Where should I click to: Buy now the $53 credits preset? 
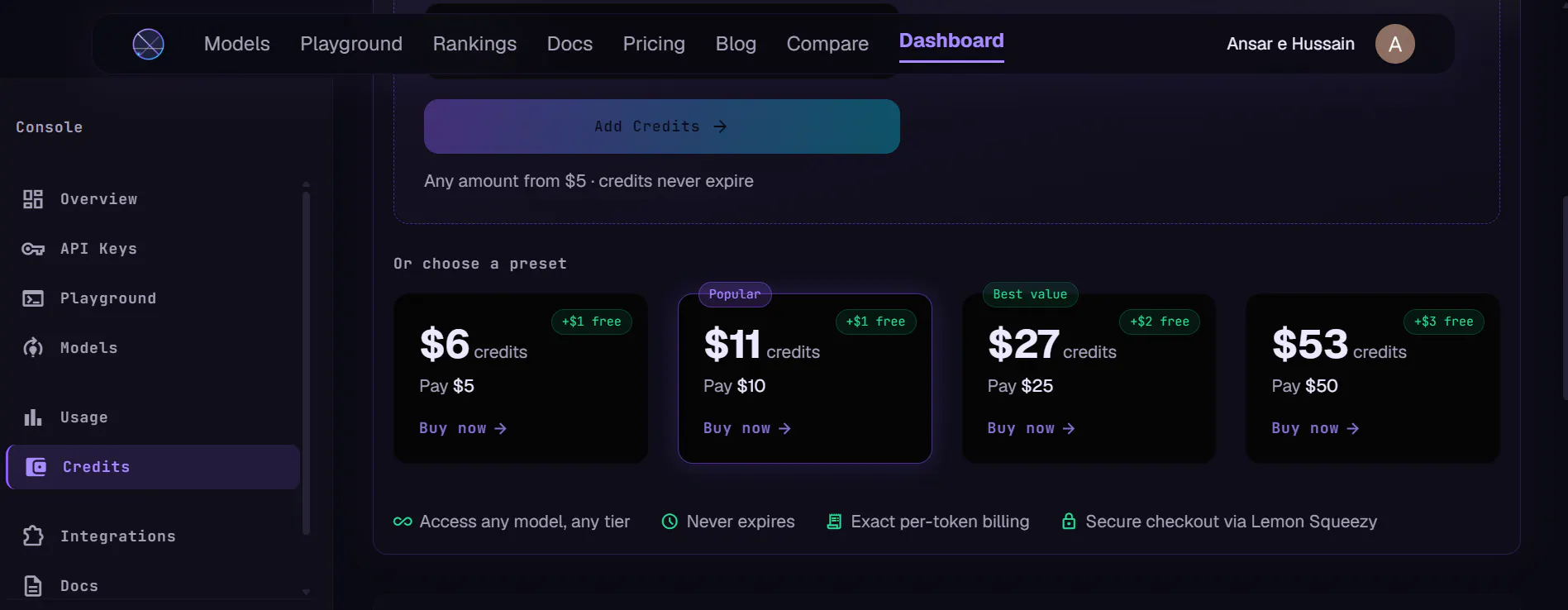[1316, 428]
